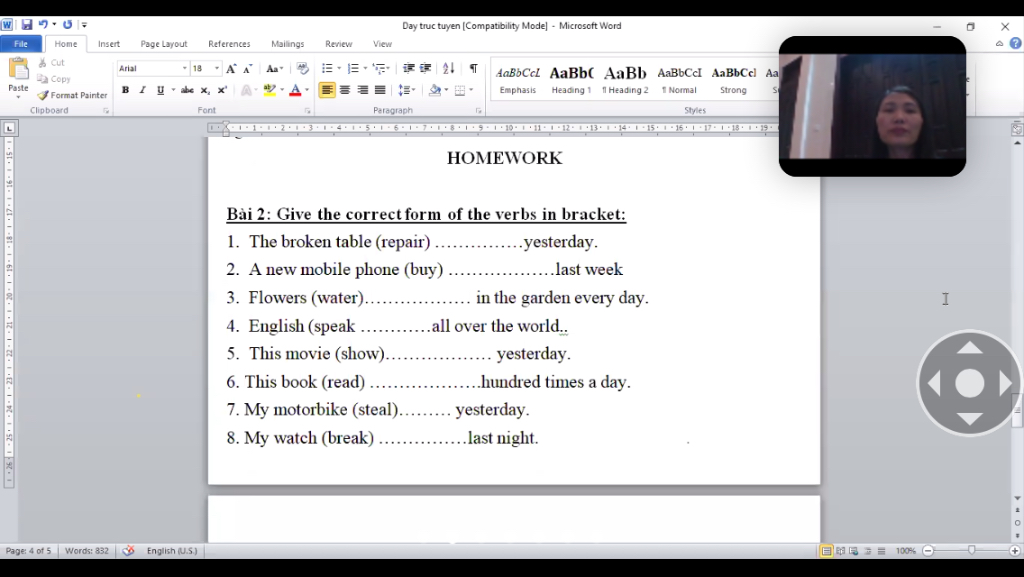Click the Sort icon in Paragraph group
The width and height of the screenshot is (1024, 577).
449,69
